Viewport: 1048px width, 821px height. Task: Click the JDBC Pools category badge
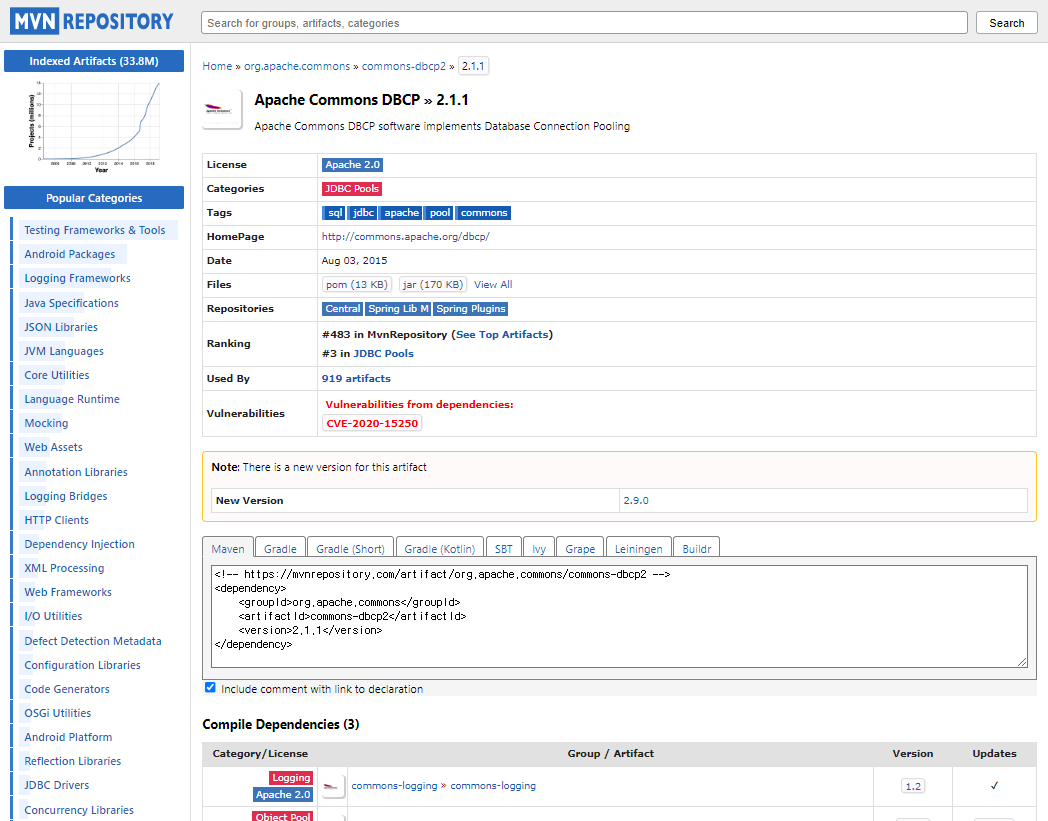pyautogui.click(x=352, y=189)
